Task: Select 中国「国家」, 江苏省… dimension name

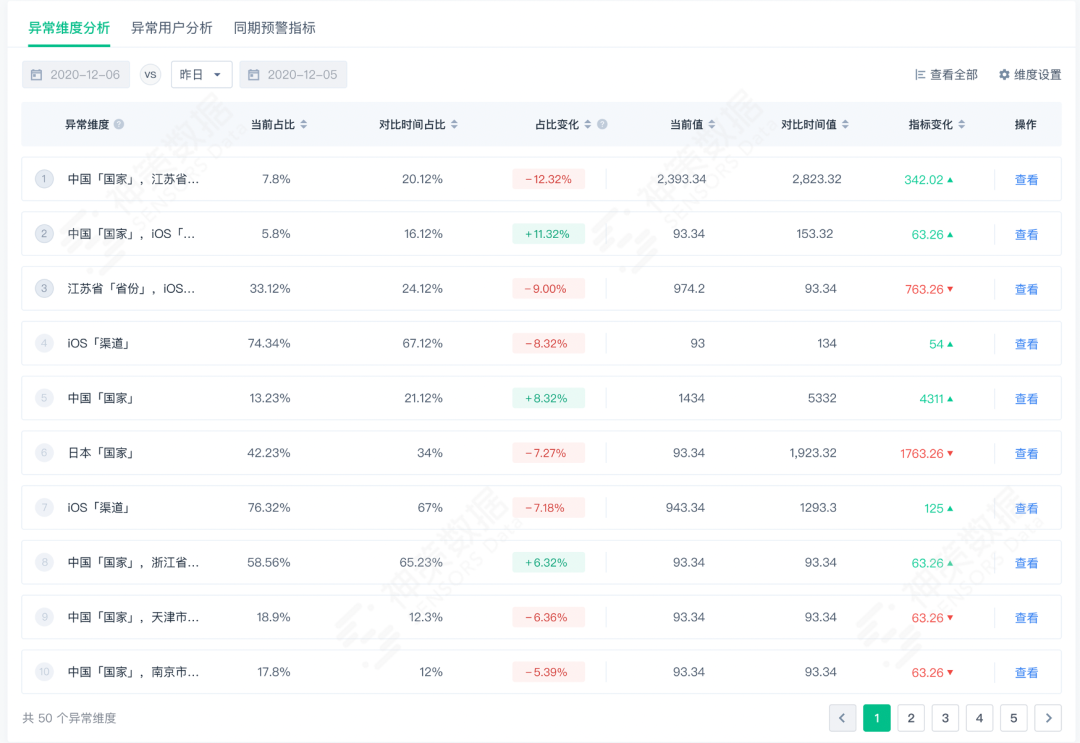Action: (x=133, y=179)
